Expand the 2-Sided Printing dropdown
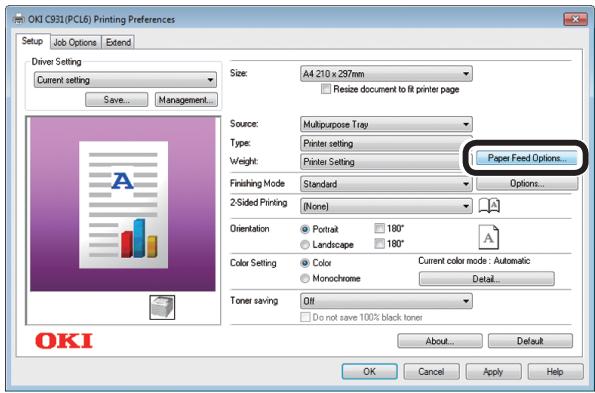 (386, 206)
